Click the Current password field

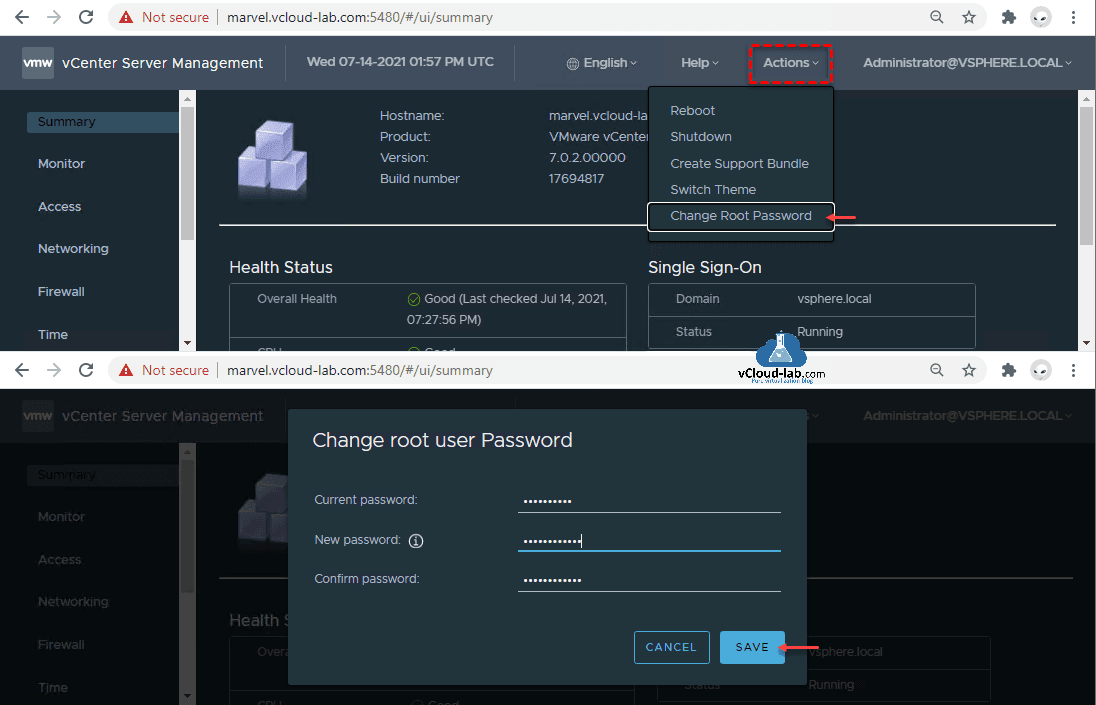click(649, 500)
